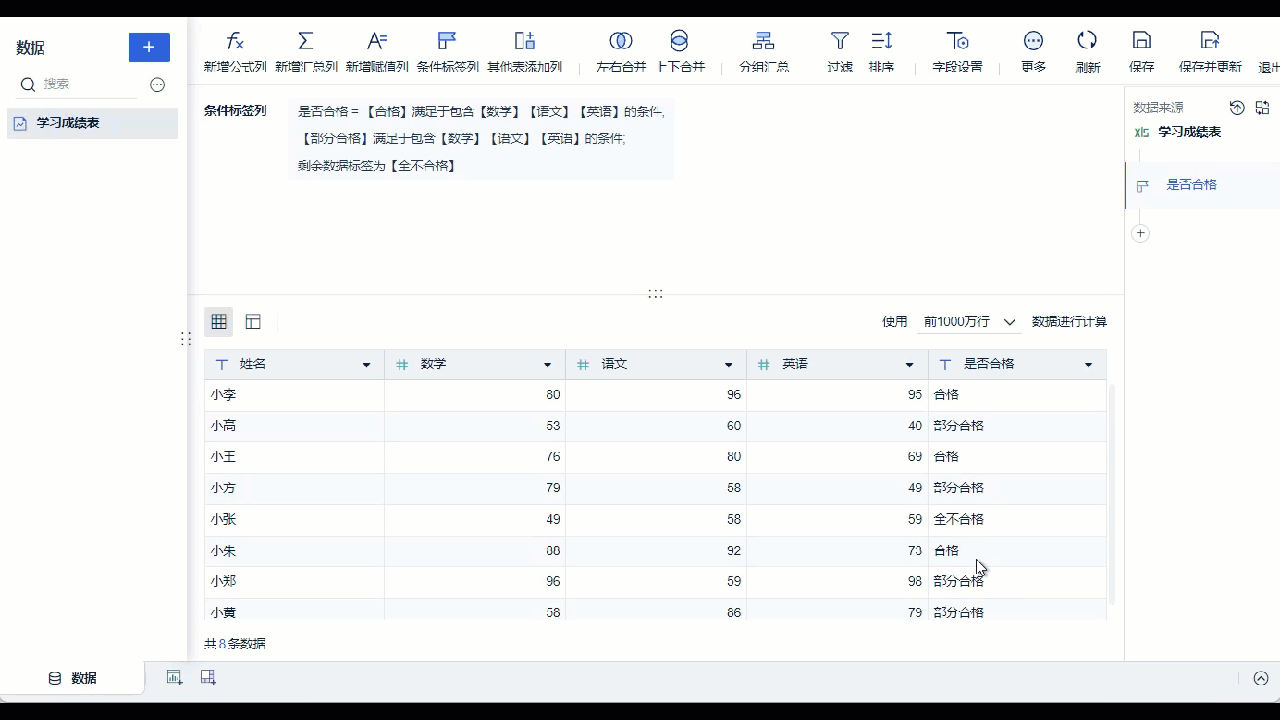Click the 刷新 refresh icon
Viewport: 1280px width, 720px height.
tap(1087, 41)
